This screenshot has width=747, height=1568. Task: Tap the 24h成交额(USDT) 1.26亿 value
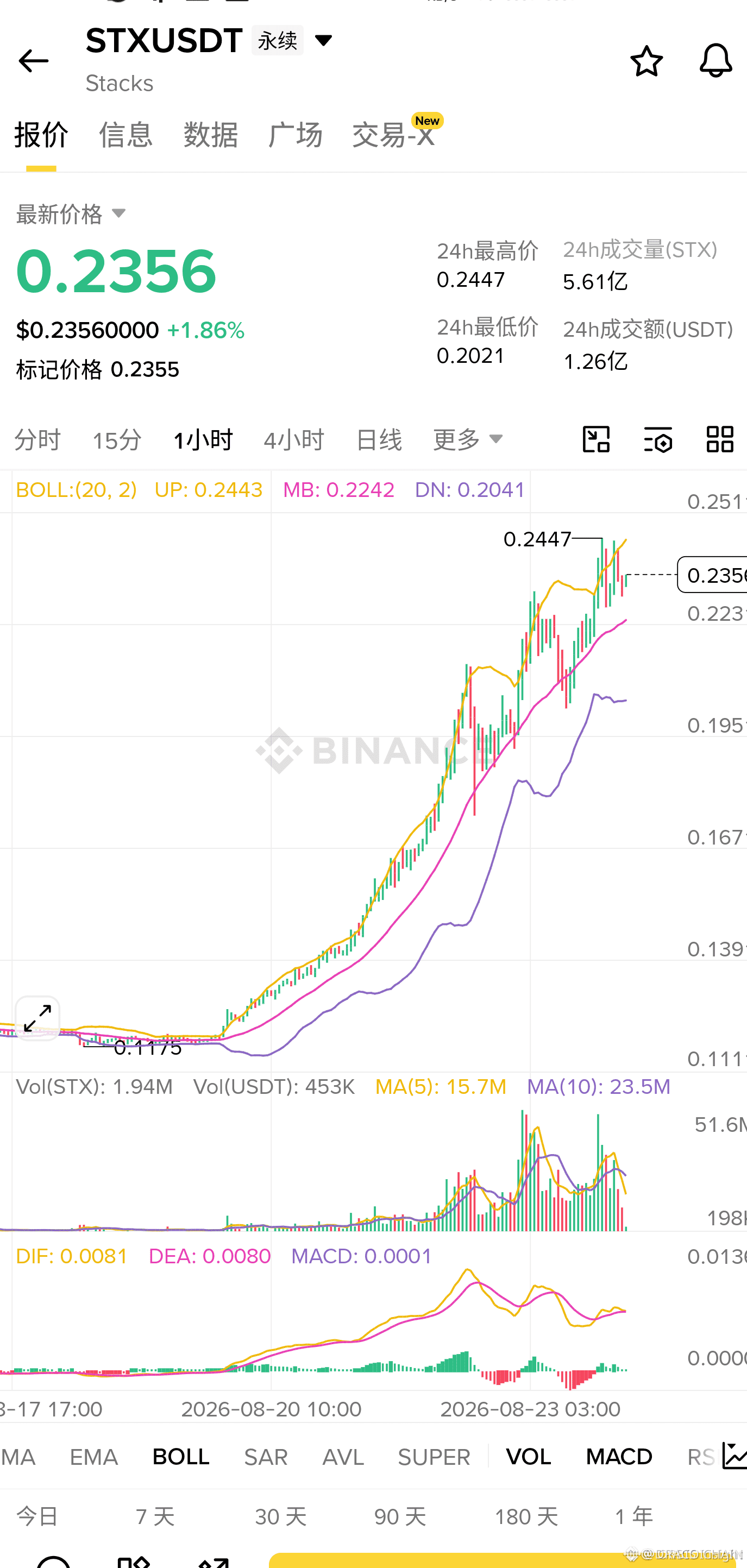[x=595, y=361]
